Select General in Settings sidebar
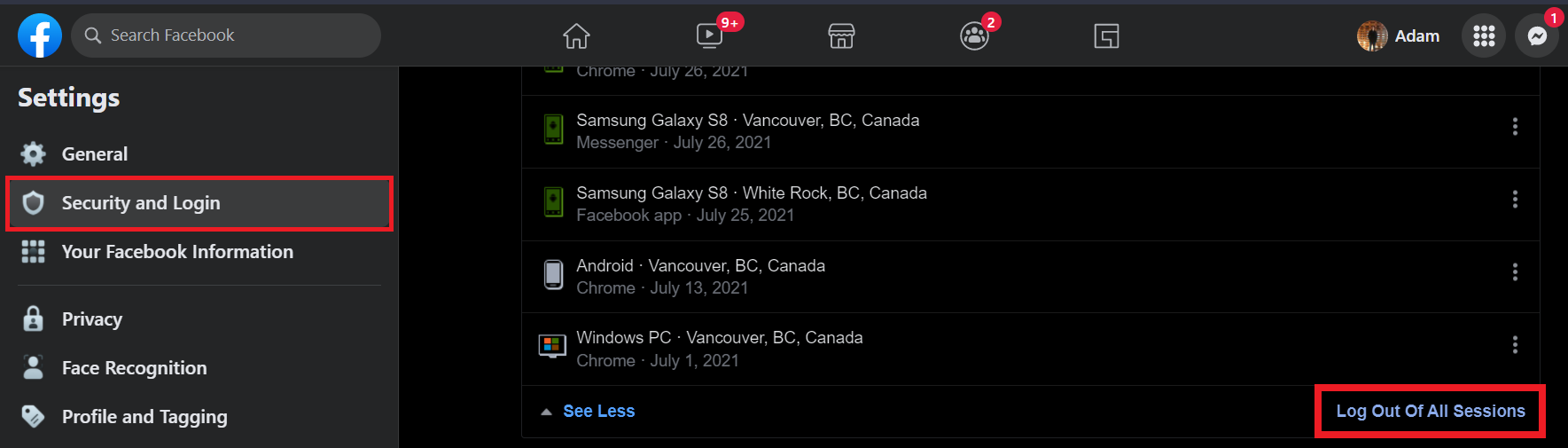Image resolution: width=1568 pixels, height=448 pixels. (95, 154)
